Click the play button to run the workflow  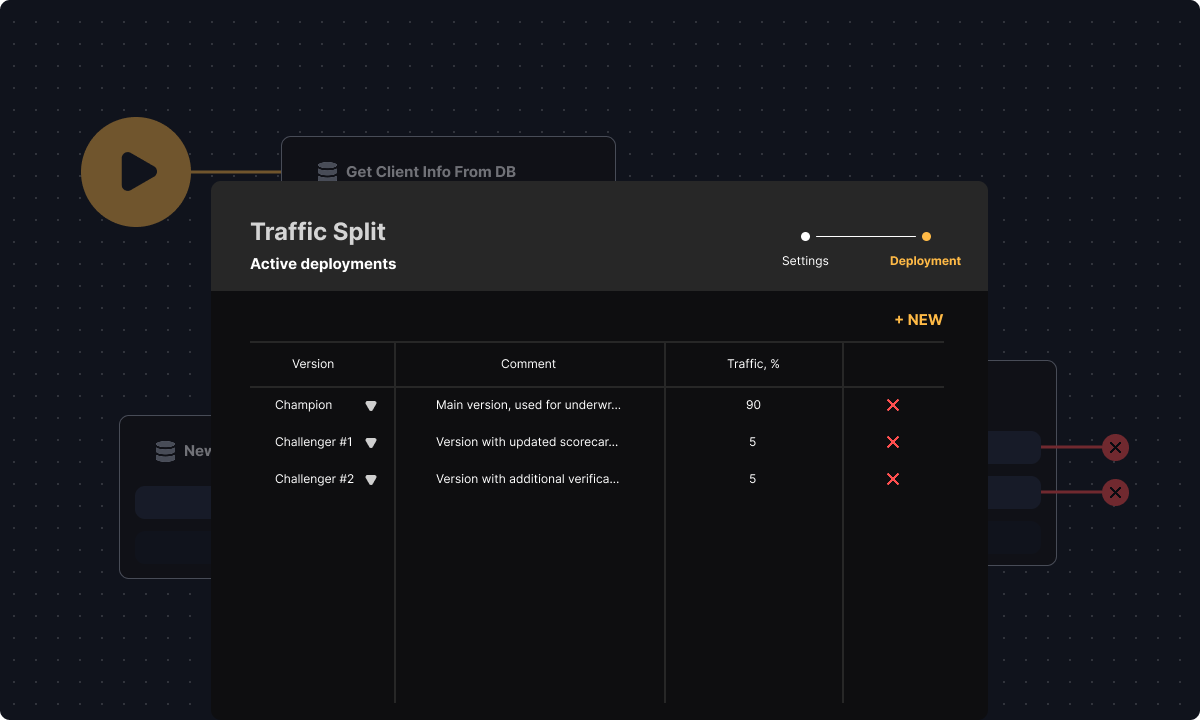point(135,172)
